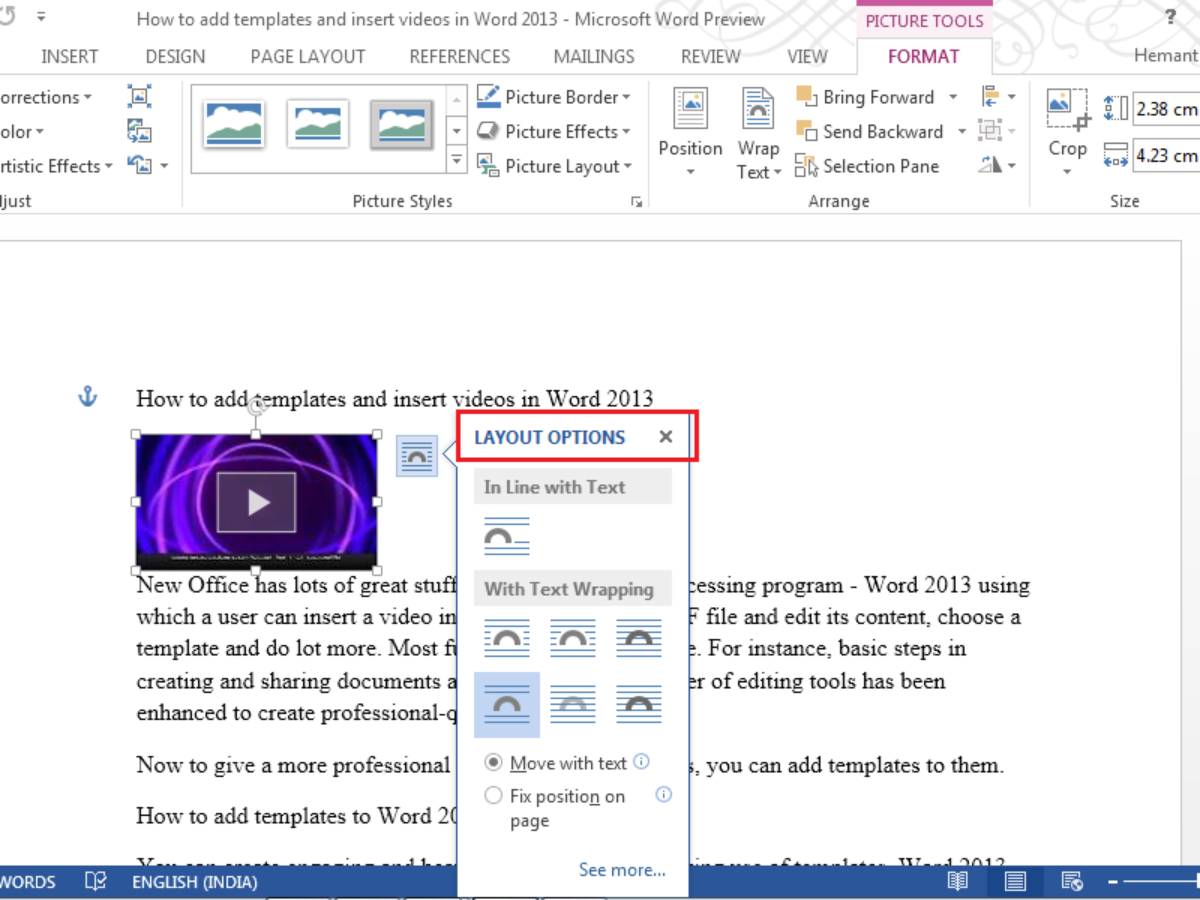Screen dimensions: 1200x900
Task: Click the Compress Pictures icon
Action: [x=139, y=97]
